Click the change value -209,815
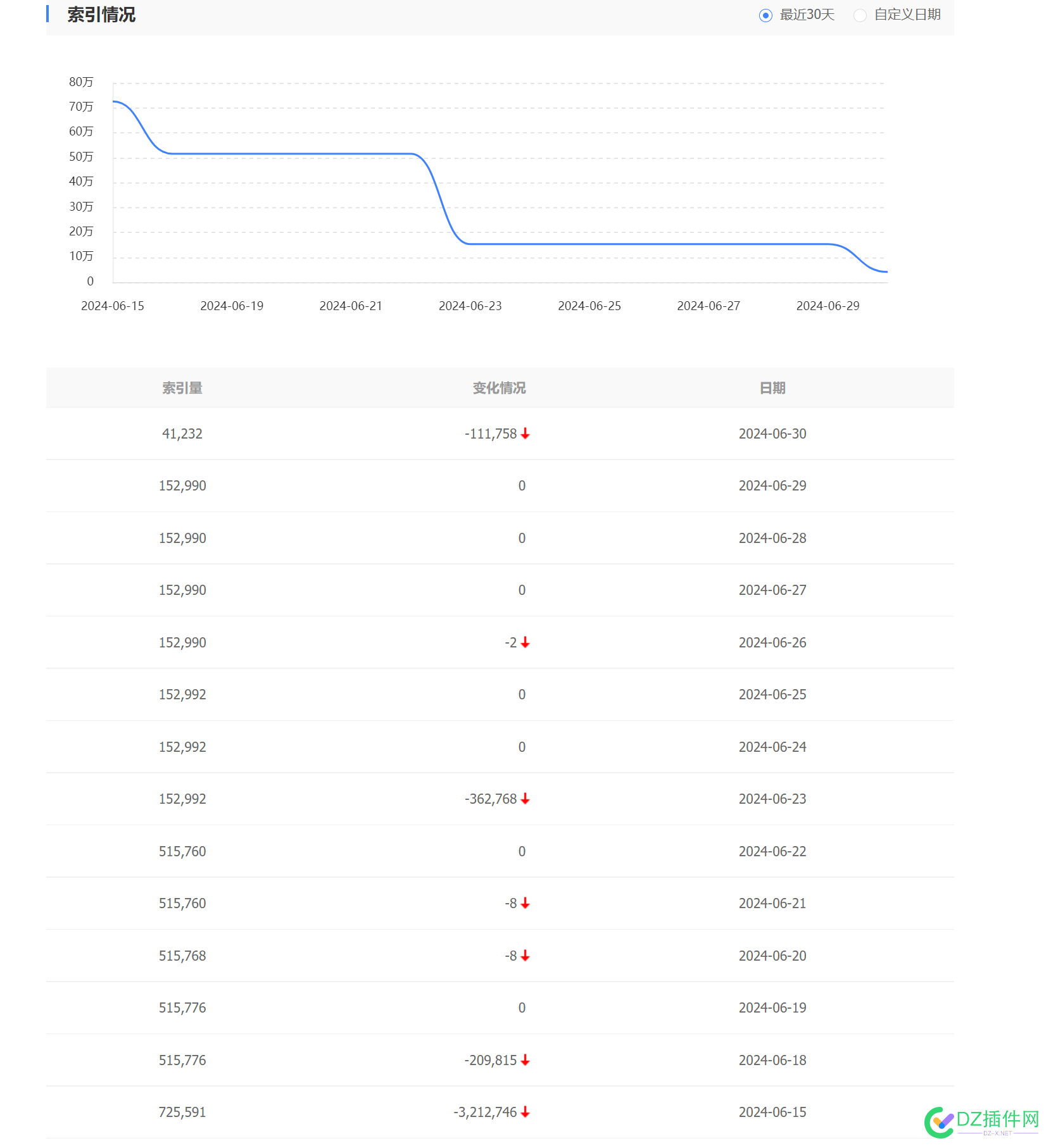 pos(491,1060)
